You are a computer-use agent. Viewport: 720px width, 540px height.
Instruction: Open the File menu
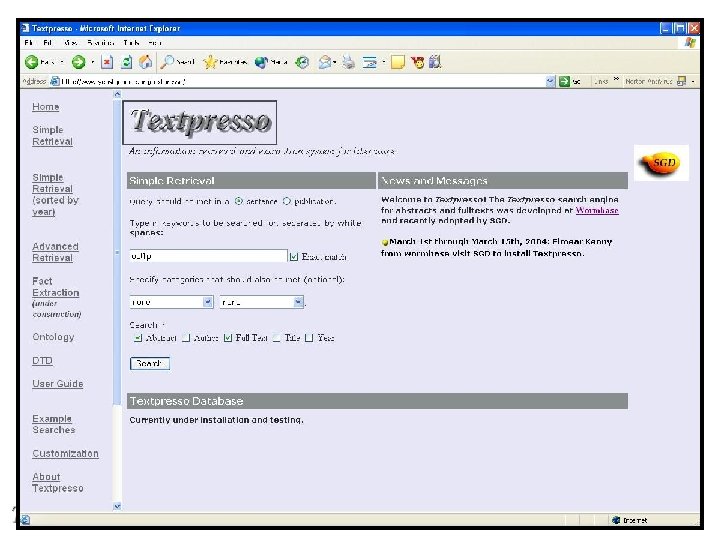28,43
